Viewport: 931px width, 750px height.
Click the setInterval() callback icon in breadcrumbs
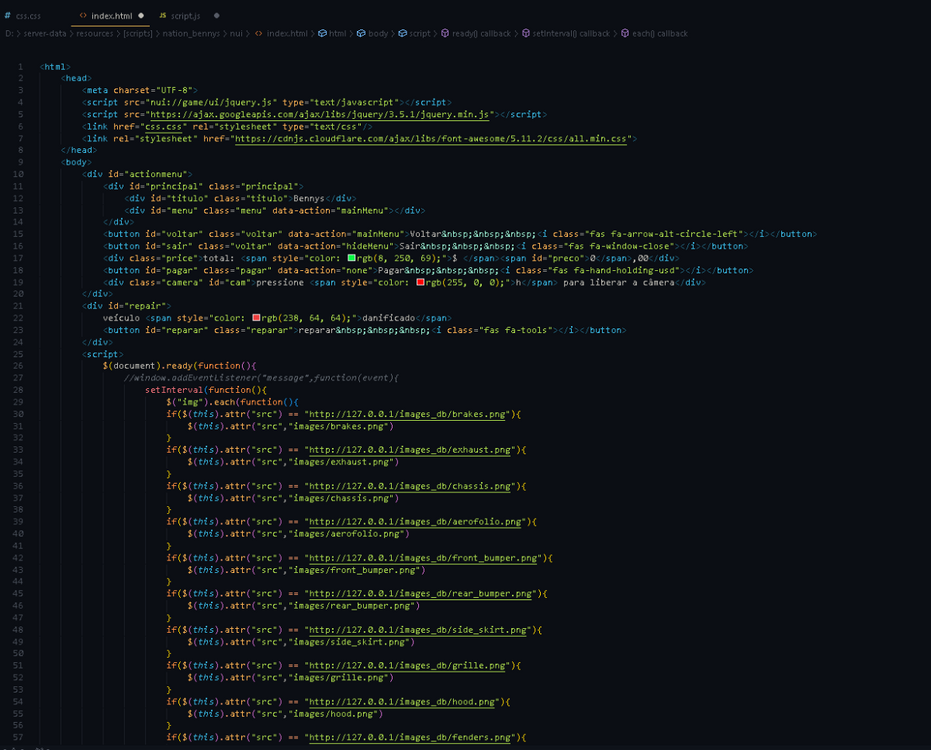pos(526,34)
